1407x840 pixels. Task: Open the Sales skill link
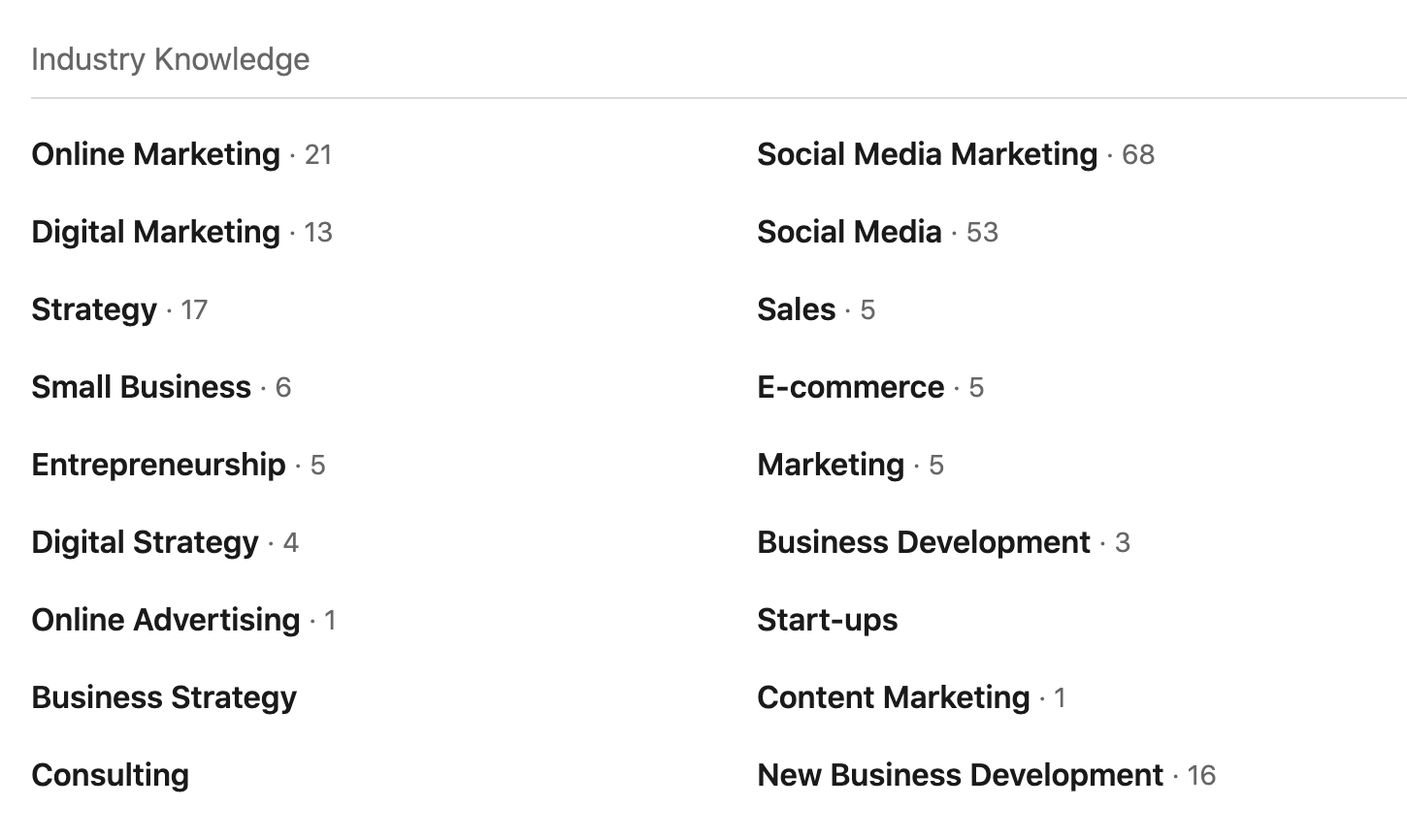click(x=796, y=309)
